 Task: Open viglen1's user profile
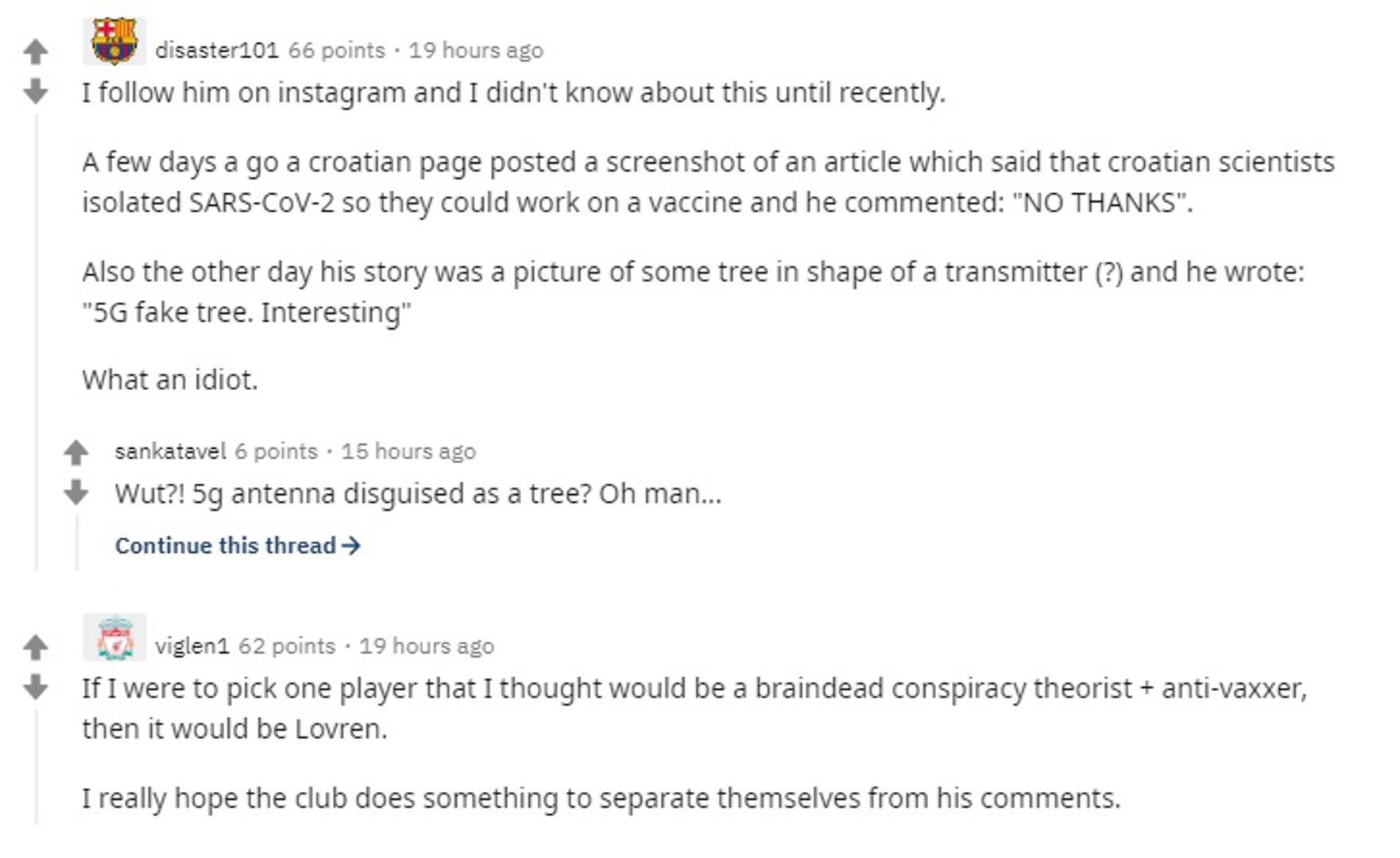pyautogui.click(x=191, y=646)
